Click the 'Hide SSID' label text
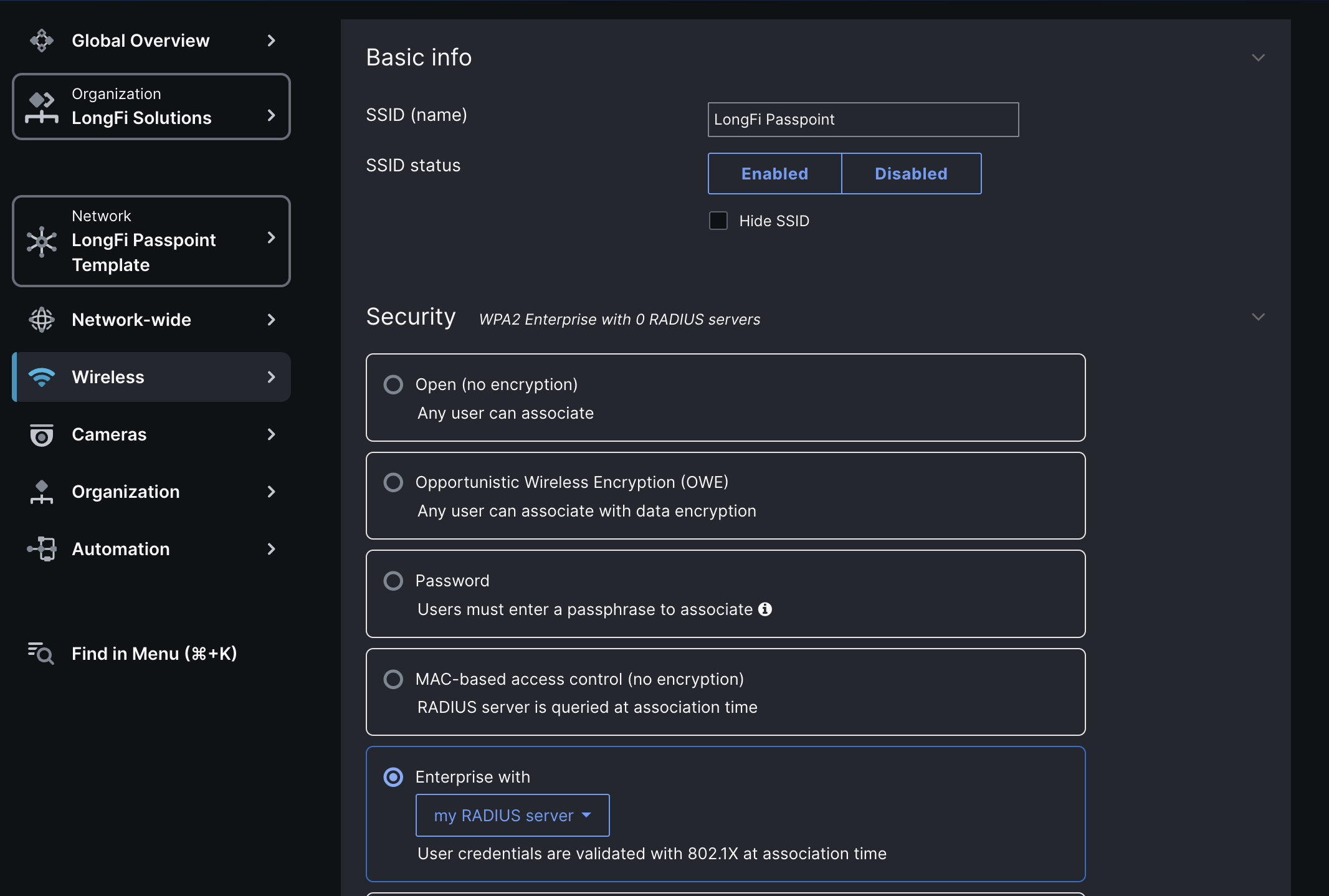Image resolution: width=1329 pixels, height=896 pixels. pos(774,221)
